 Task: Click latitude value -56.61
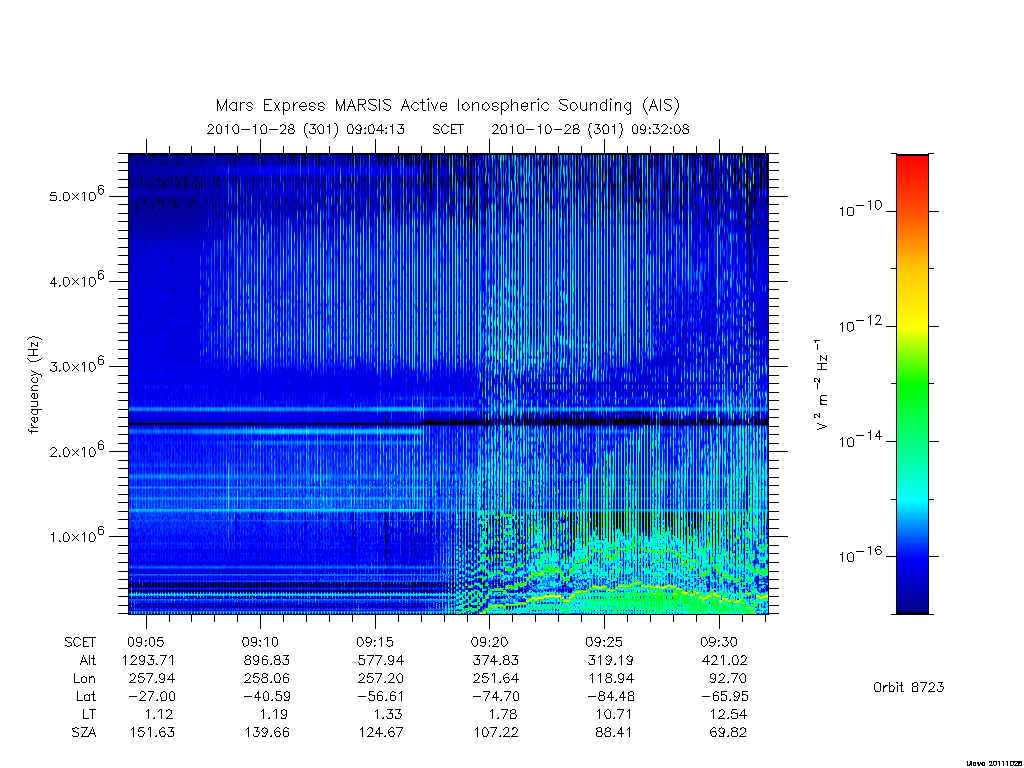point(379,696)
